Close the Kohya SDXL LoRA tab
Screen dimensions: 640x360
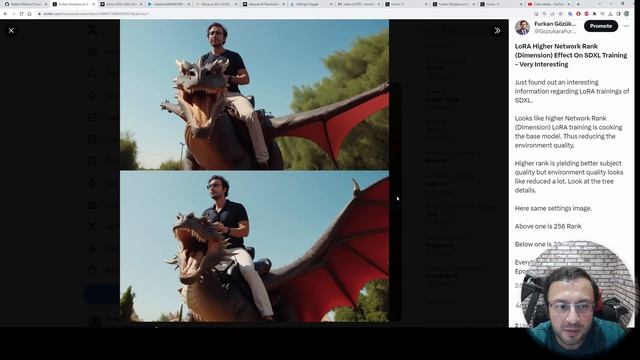point(141,4)
